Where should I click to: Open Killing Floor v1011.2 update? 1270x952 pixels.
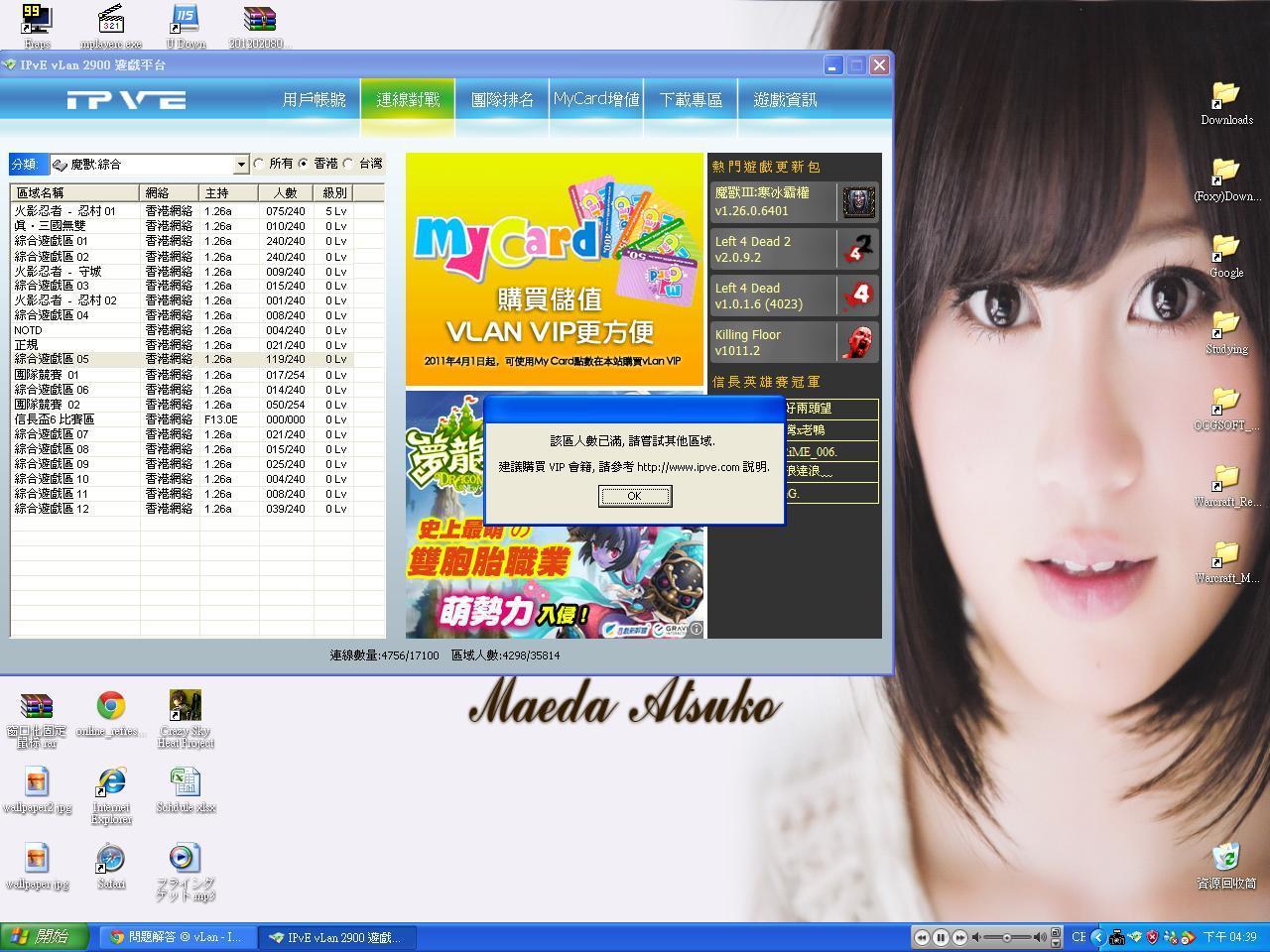pyautogui.click(x=794, y=342)
